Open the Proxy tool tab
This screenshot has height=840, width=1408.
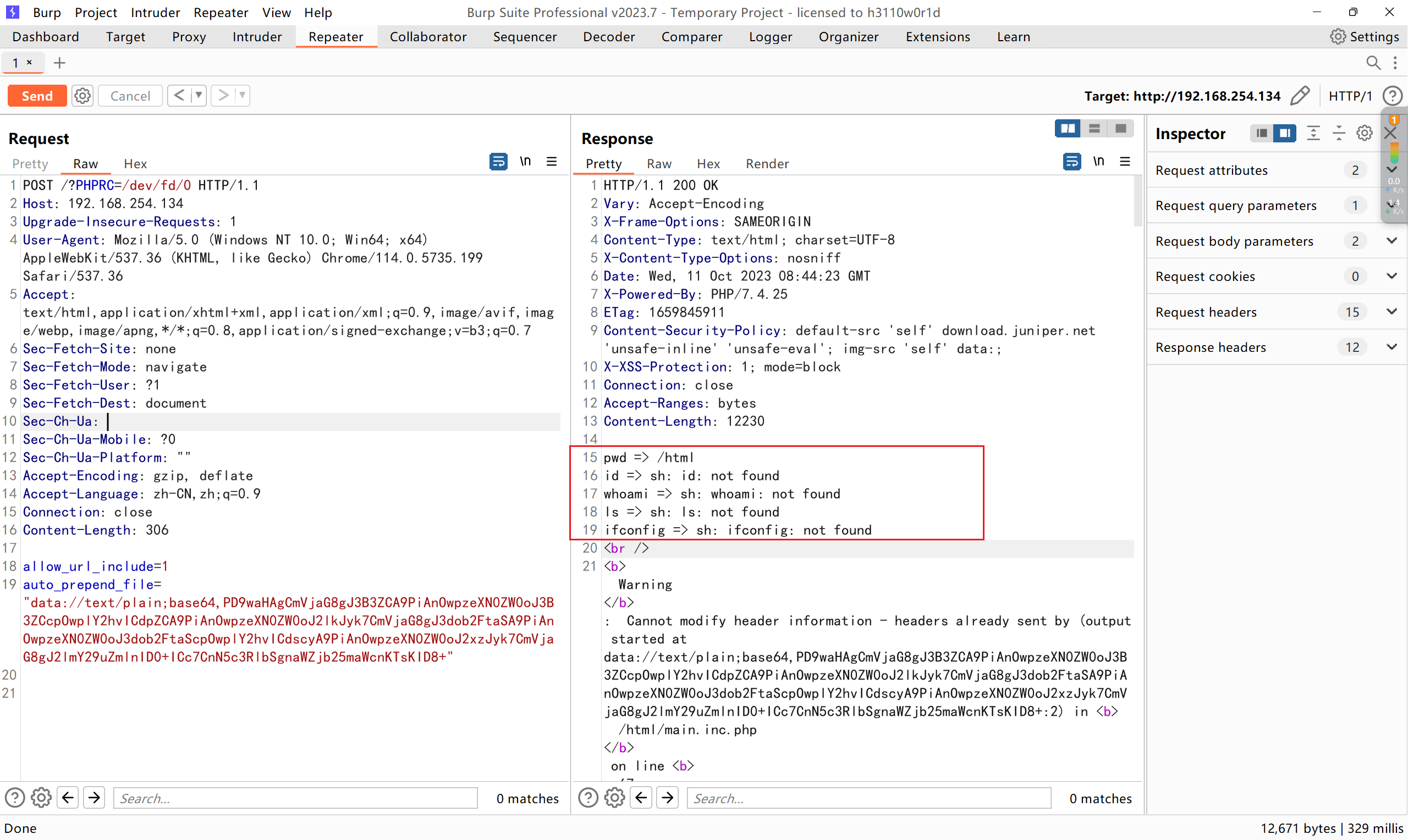point(189,37)
